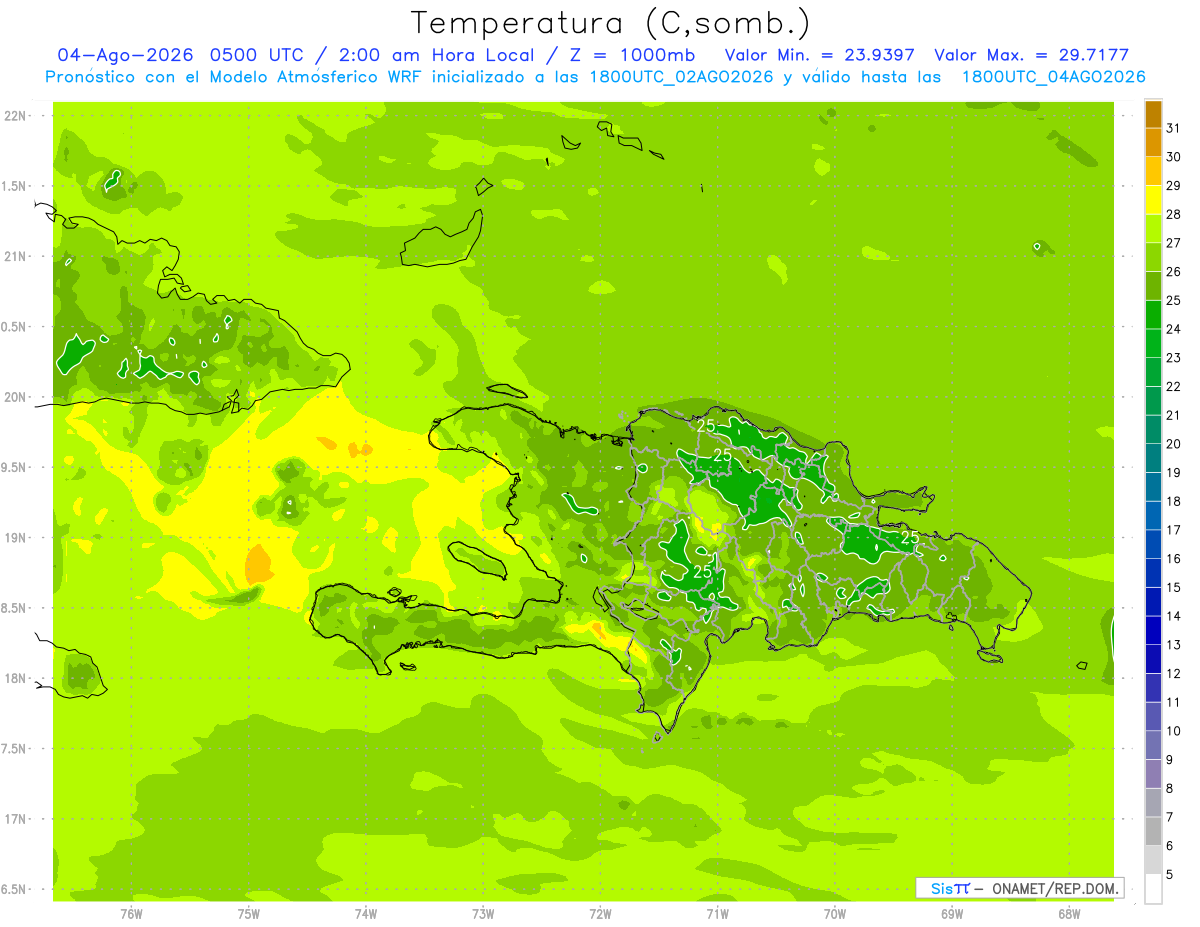Pick the white swatch below 5
The width and height of the screenshot is (1200, 927).
click(1153, 888)
